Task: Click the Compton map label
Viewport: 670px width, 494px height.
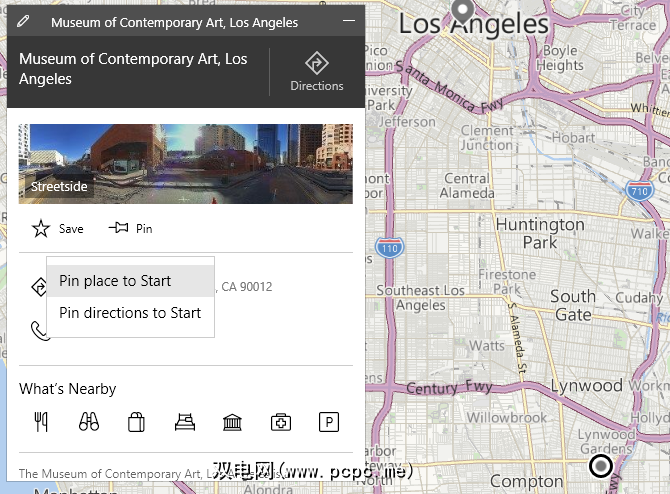Action: (526, 481)
